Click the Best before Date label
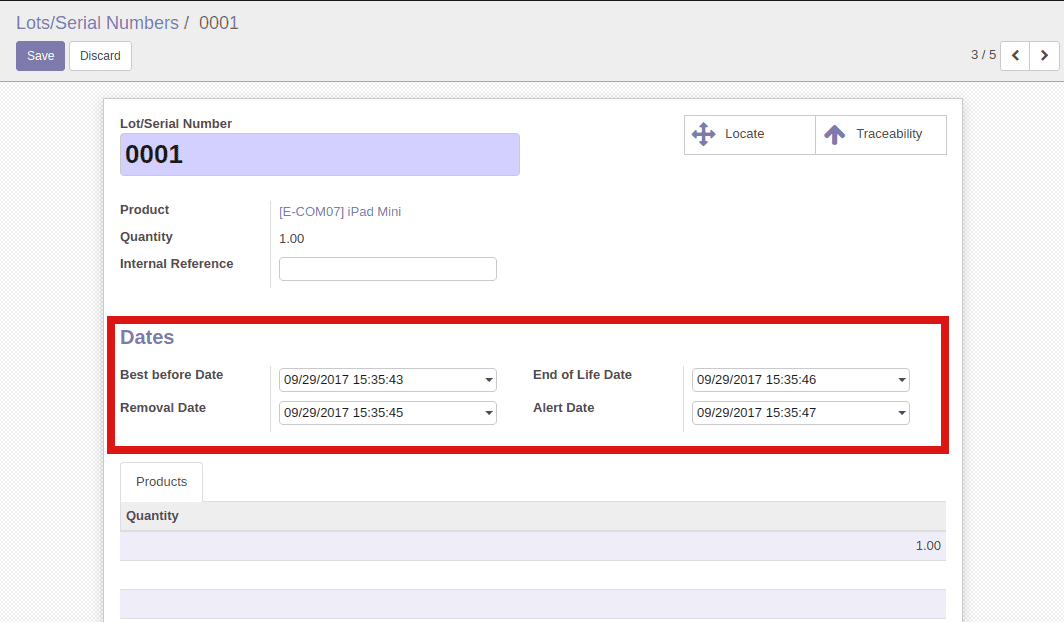 [x=172, y=374]
